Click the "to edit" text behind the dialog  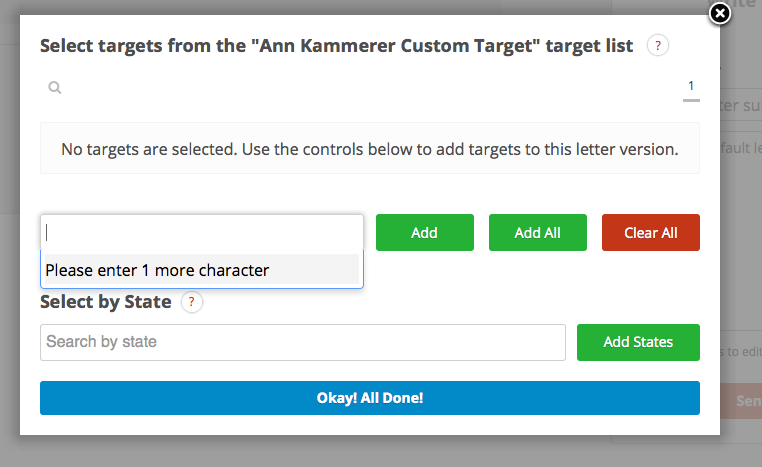(744, 351)
